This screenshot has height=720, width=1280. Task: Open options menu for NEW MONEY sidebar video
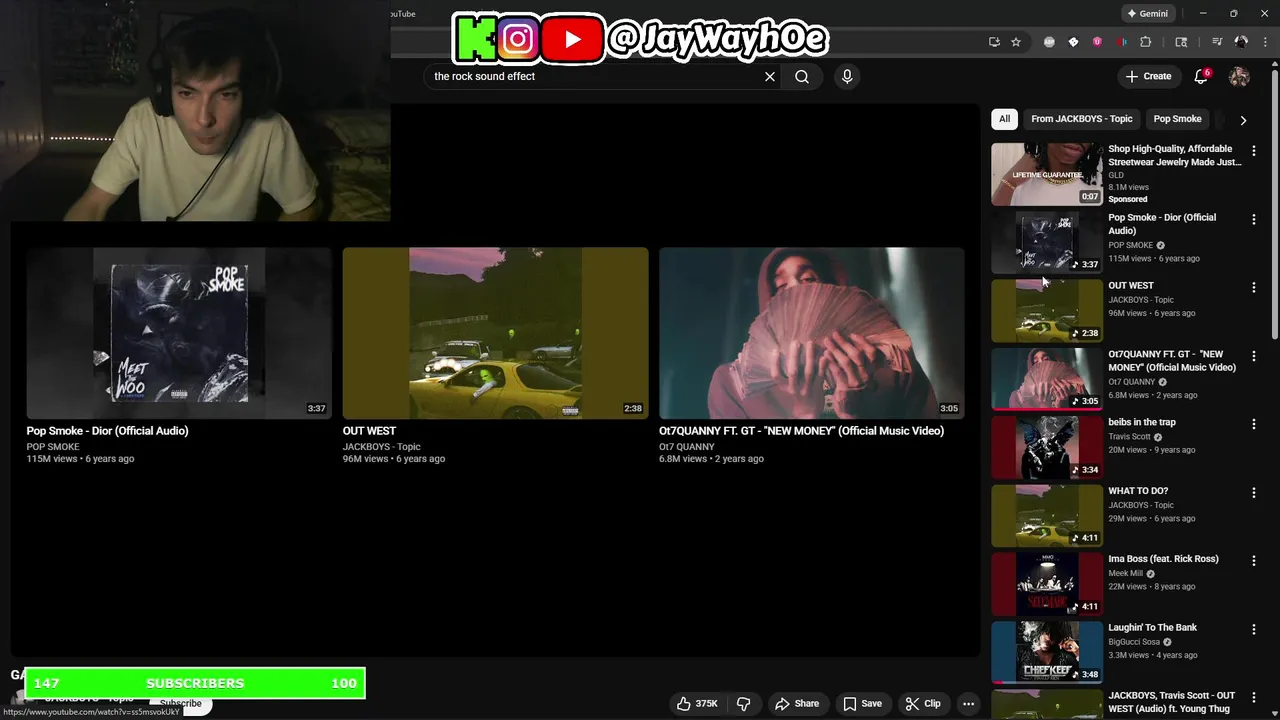pyautogui.click(x=1253, y=356)
